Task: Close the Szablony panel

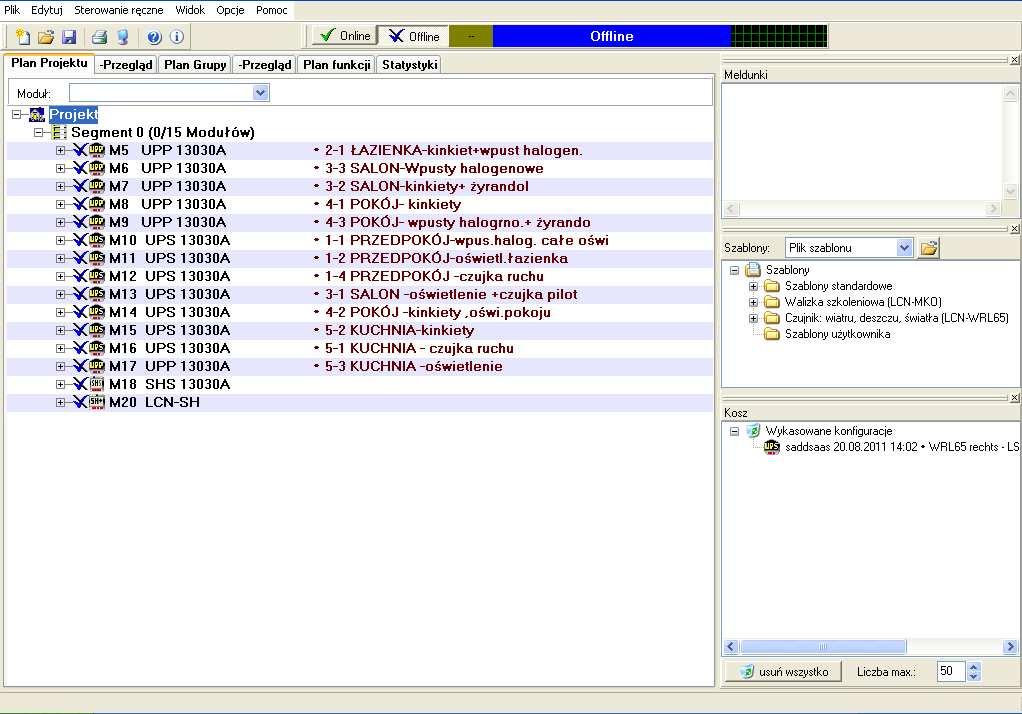Action: click(x=1014, y=229)
